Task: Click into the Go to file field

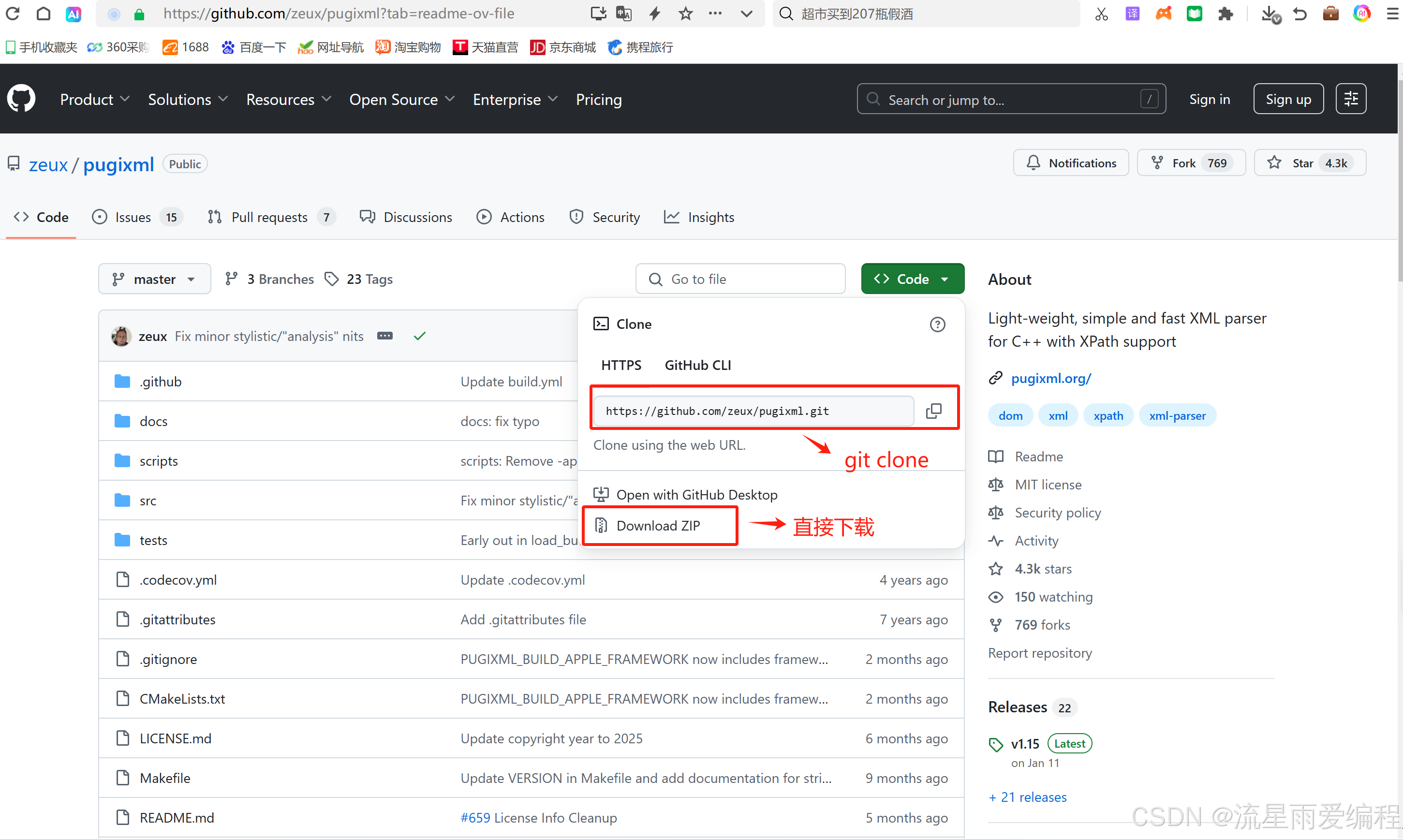Action: click(740, 279)
